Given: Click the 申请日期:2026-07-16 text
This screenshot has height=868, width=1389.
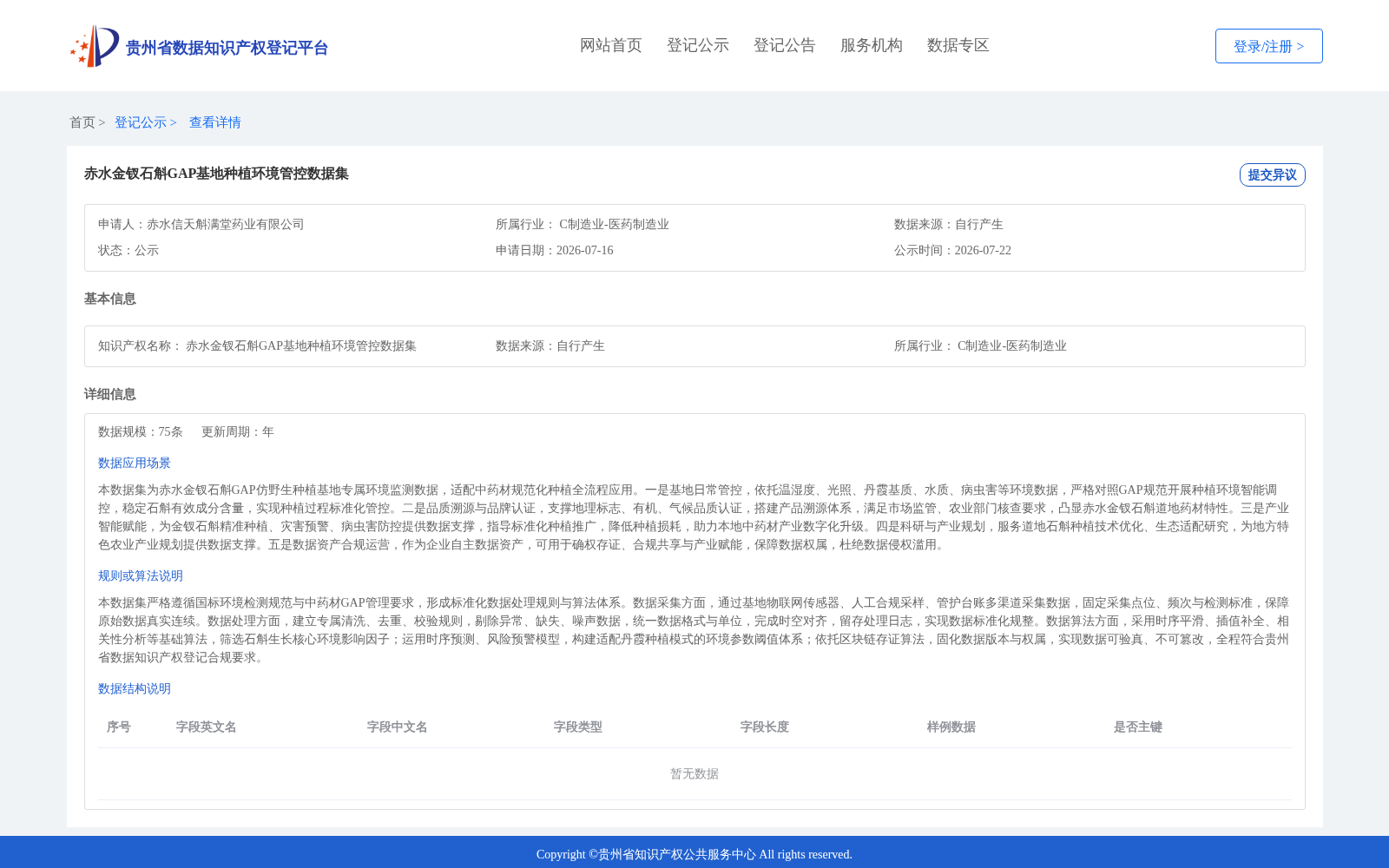Looking at the screenshot, I should pos(555,250).
